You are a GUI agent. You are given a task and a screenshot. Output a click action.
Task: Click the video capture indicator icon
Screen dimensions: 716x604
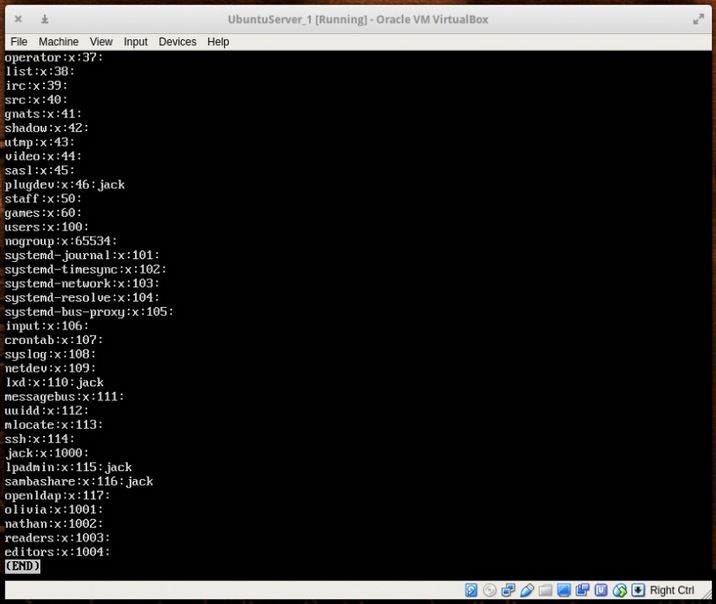point(582,590)
